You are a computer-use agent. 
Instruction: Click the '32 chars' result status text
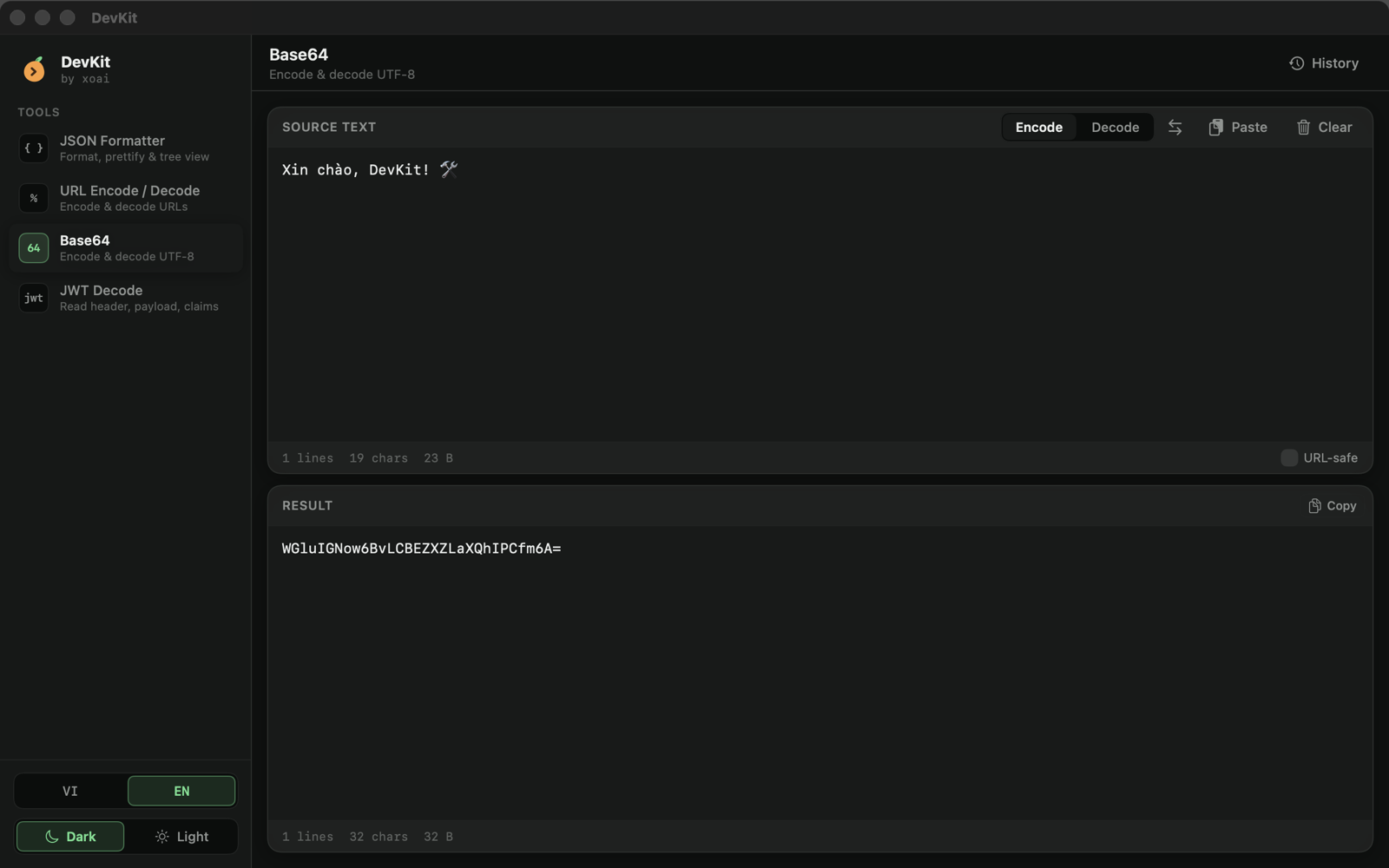coord(379,837)
